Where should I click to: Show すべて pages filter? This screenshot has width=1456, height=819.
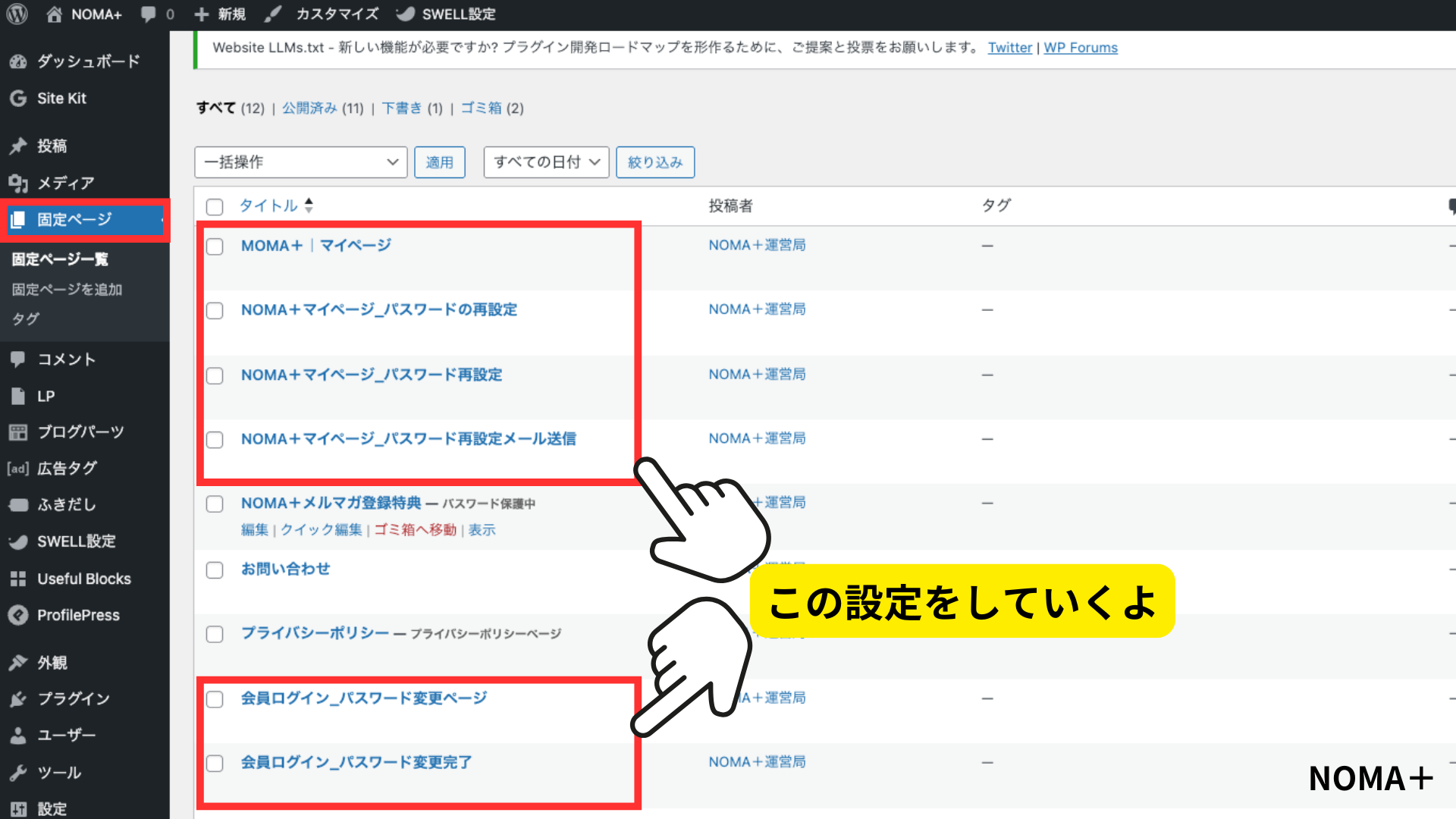point(215,108)
